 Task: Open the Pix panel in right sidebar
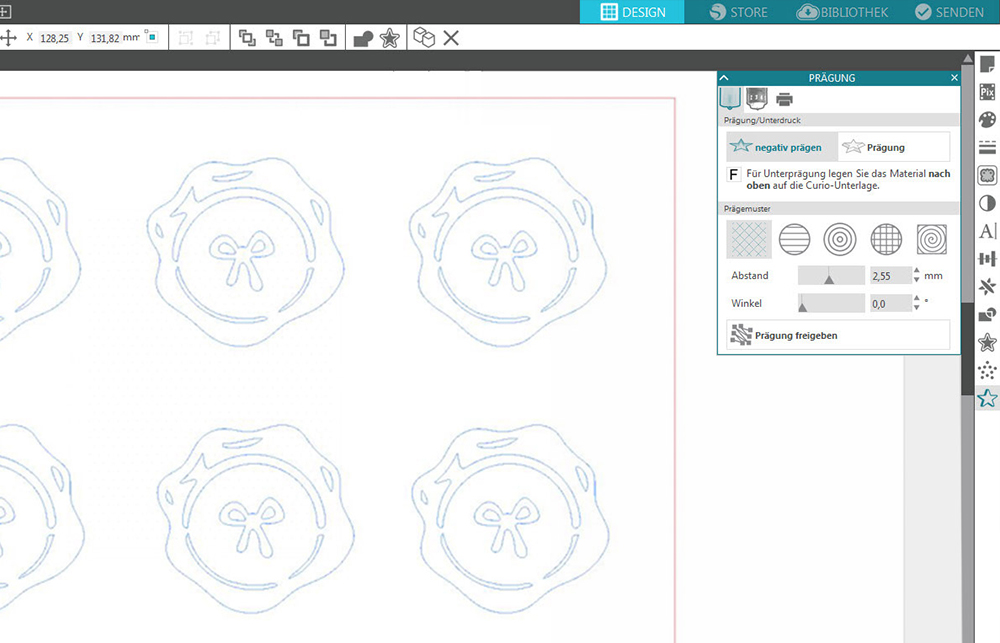[987, 92]
